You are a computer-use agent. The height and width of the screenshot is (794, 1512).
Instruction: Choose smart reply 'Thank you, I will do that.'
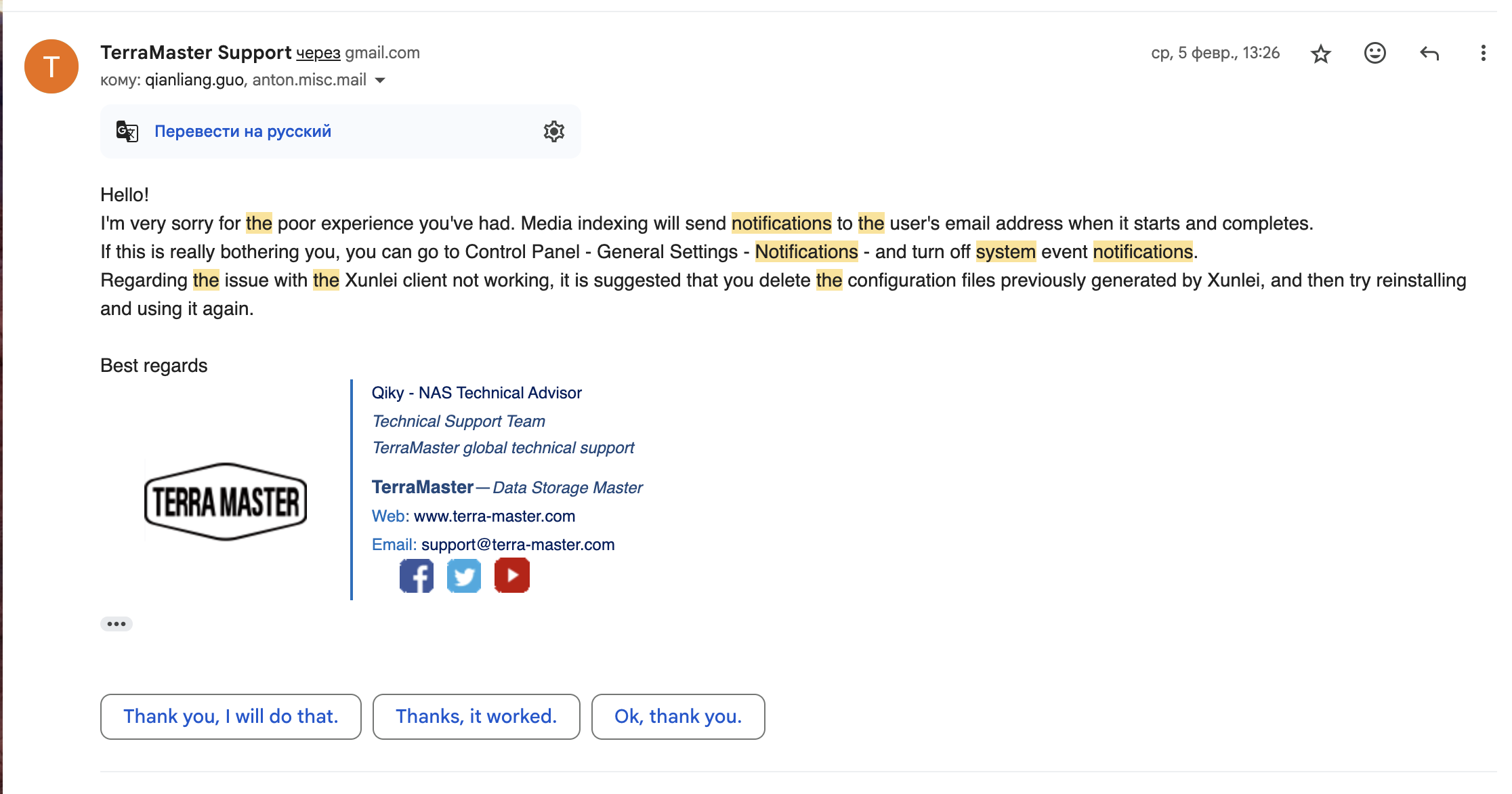click(230, 716)
